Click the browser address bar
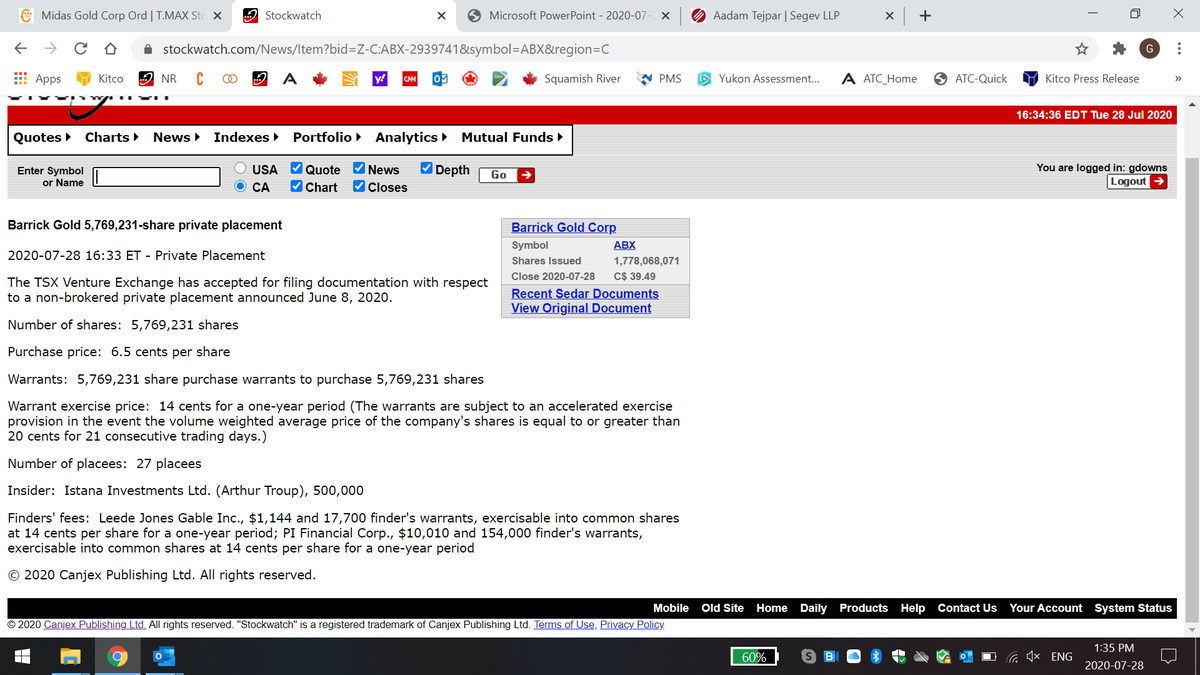Viewport: 1200px width, 675px height. point(600,48)
